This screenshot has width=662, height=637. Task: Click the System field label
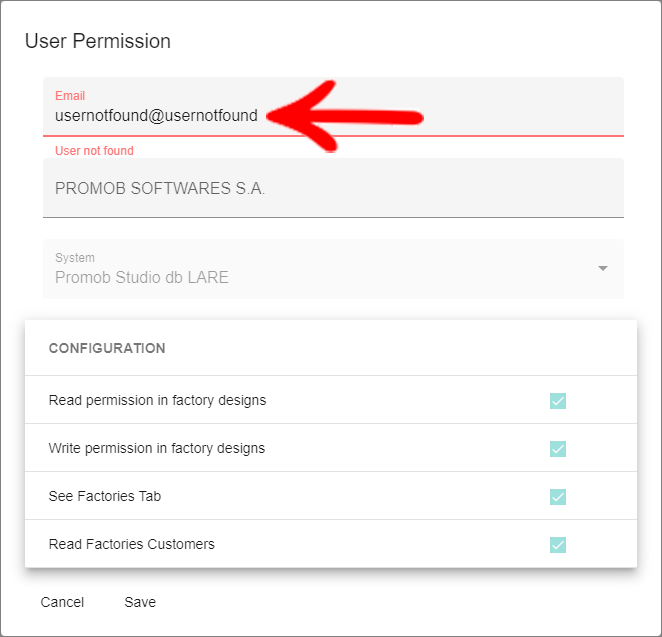pyautogui.click(x=75, y=258)
